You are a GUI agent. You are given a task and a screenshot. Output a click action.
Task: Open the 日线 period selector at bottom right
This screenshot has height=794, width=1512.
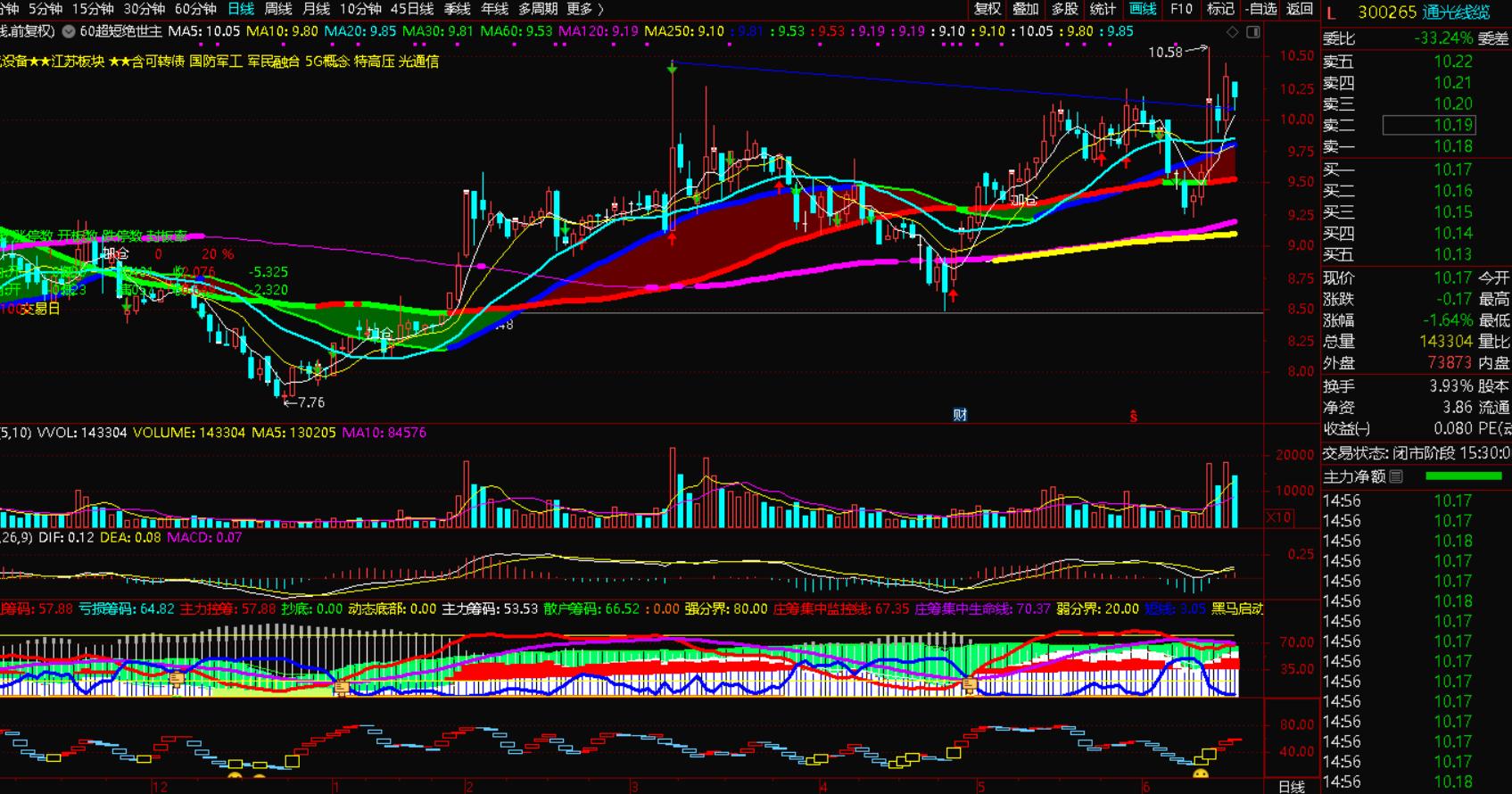1292,786
